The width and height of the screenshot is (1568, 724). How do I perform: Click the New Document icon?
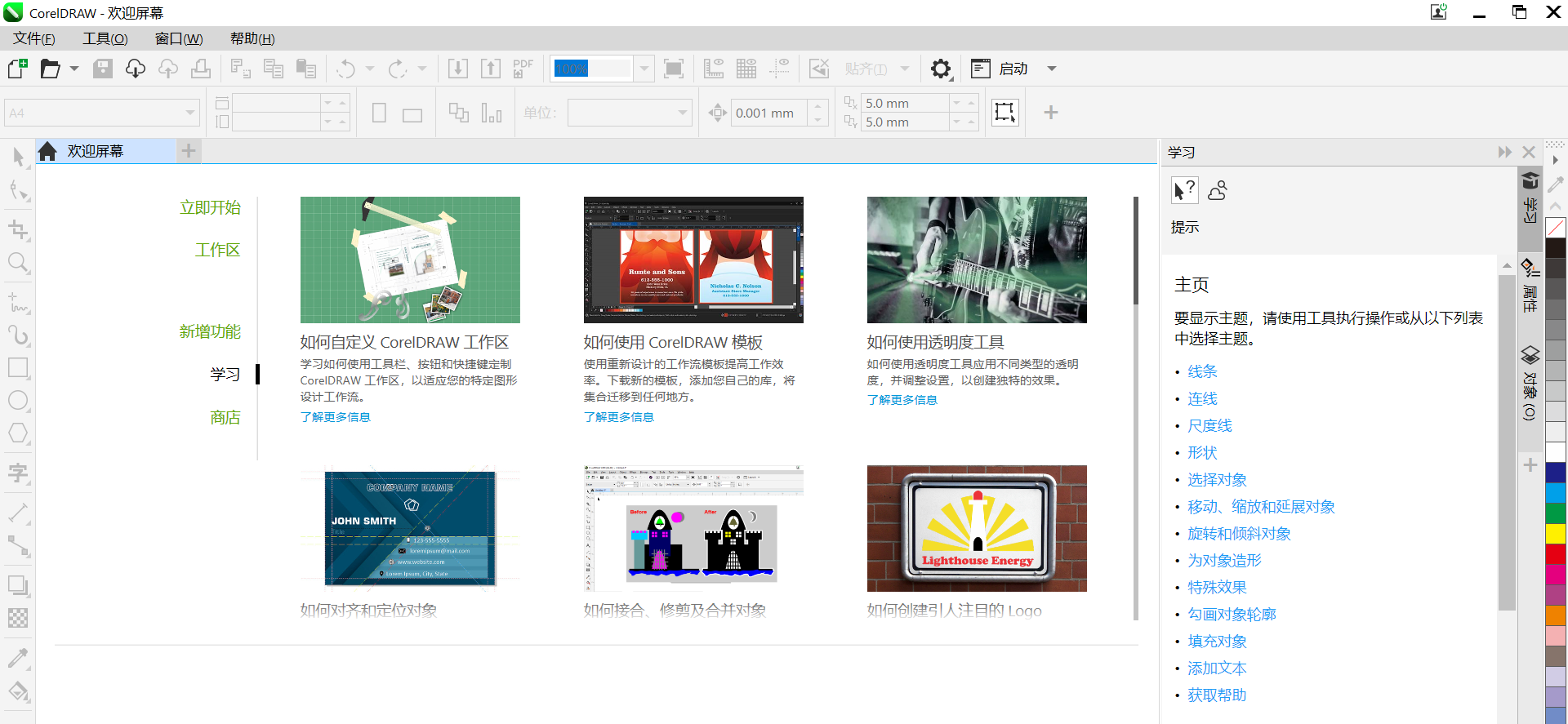coord(18,69)
